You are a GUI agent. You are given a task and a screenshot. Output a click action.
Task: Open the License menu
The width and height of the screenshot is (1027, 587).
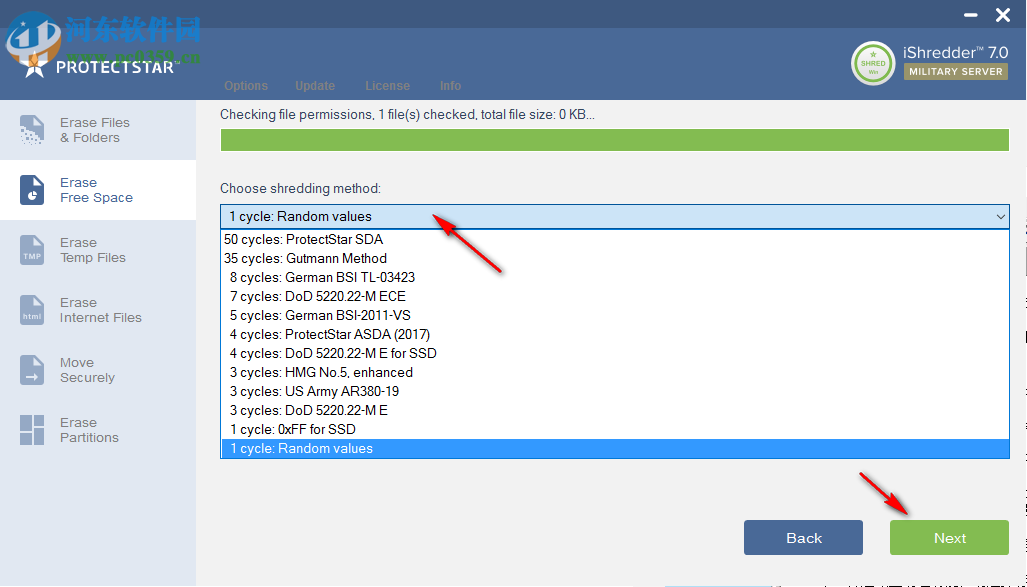tap(388, 86)
